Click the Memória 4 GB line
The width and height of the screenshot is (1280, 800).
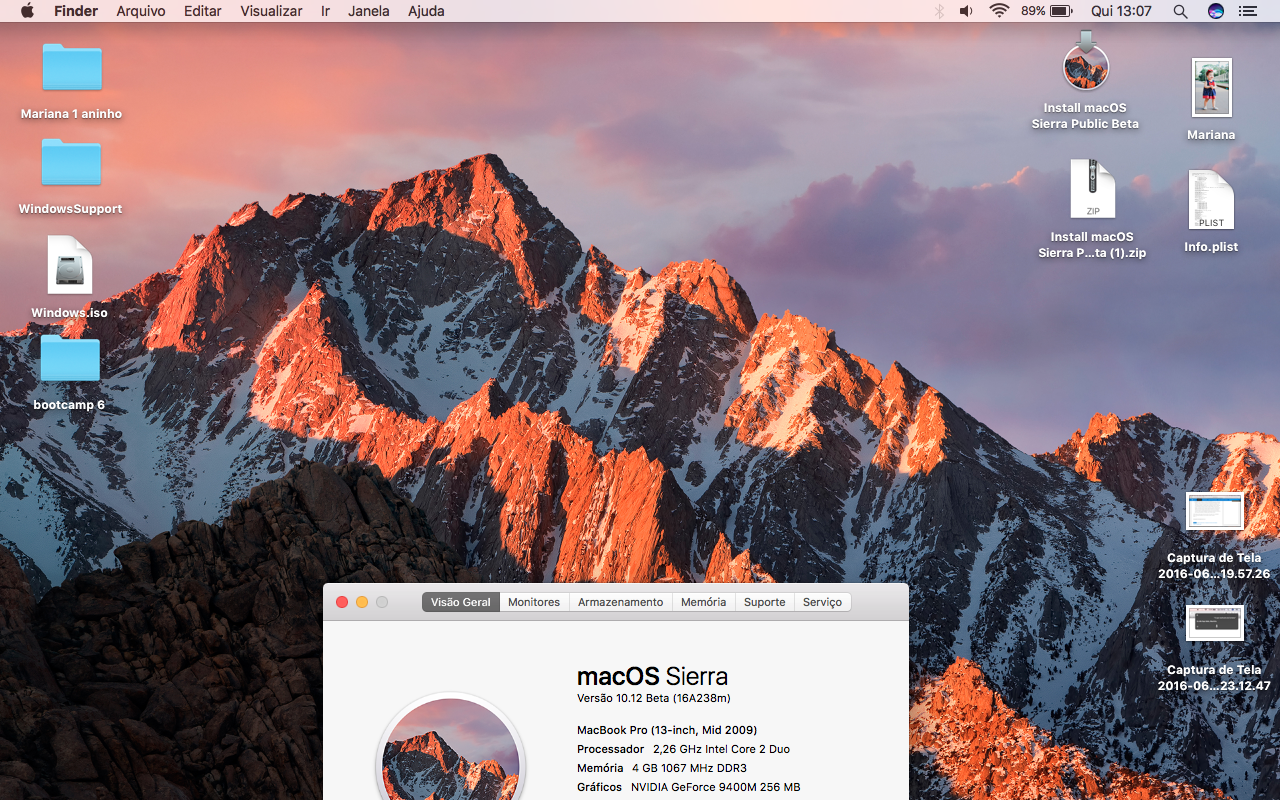(x=662, y=768)
